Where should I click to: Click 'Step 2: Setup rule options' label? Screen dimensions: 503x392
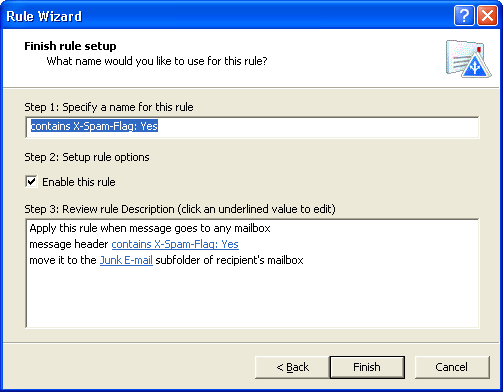[x=87, y=157]
